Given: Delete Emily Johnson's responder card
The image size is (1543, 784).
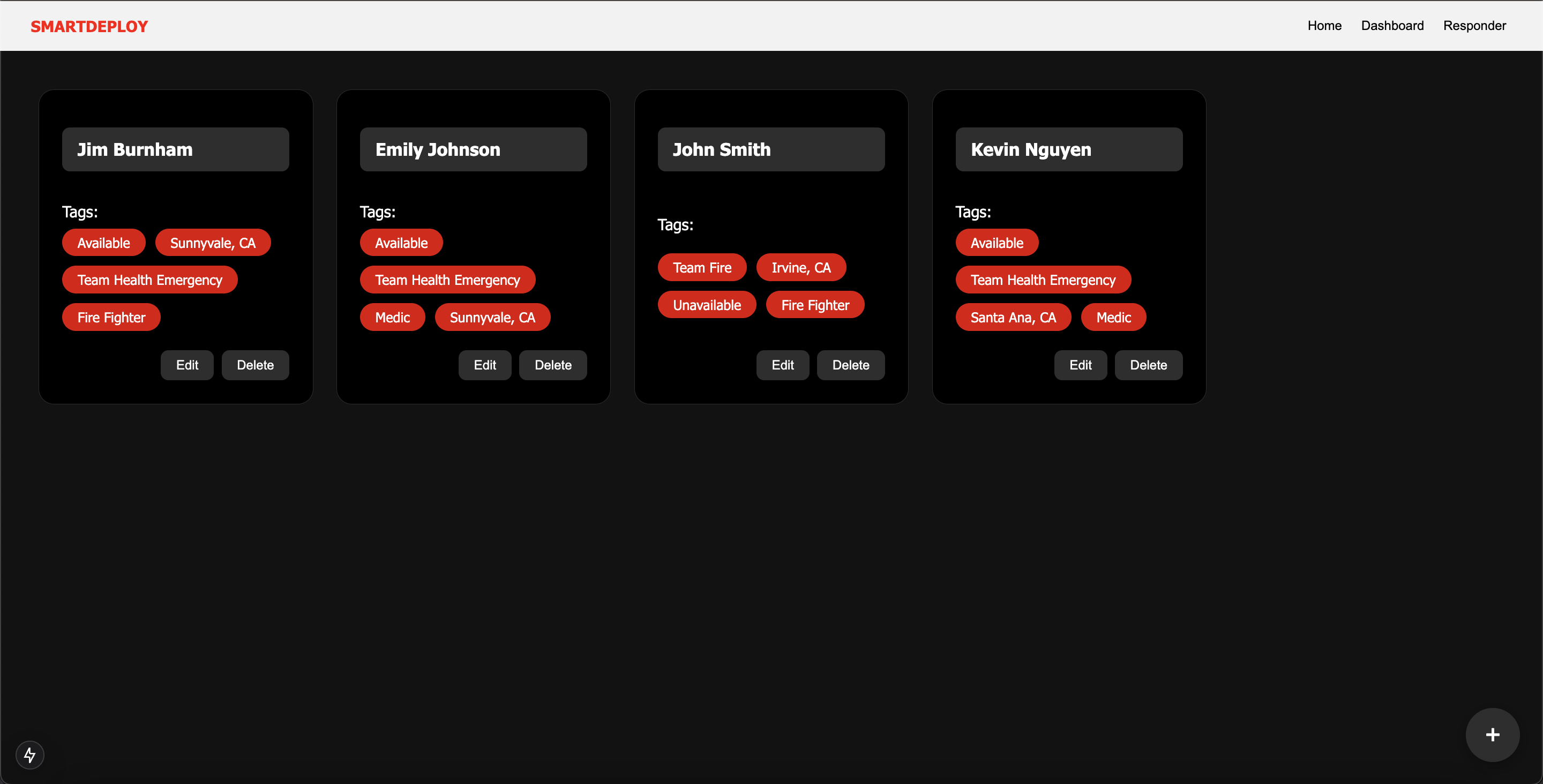Looking at the screenshot, I should coord(552,365).
